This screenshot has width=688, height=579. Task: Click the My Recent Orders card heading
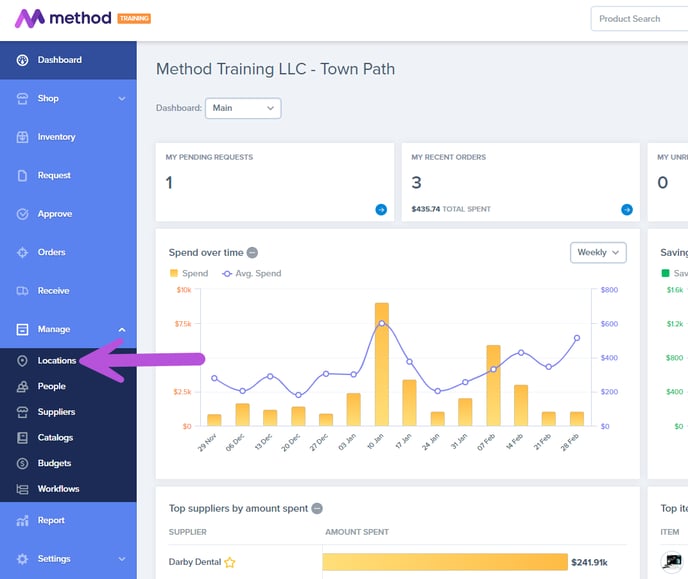[x=448, y=157]
